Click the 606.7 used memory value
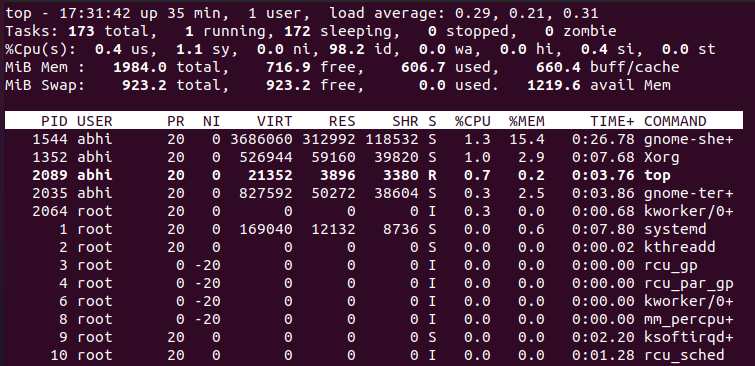This screenshot has height=366, width=755. [423, 67]
